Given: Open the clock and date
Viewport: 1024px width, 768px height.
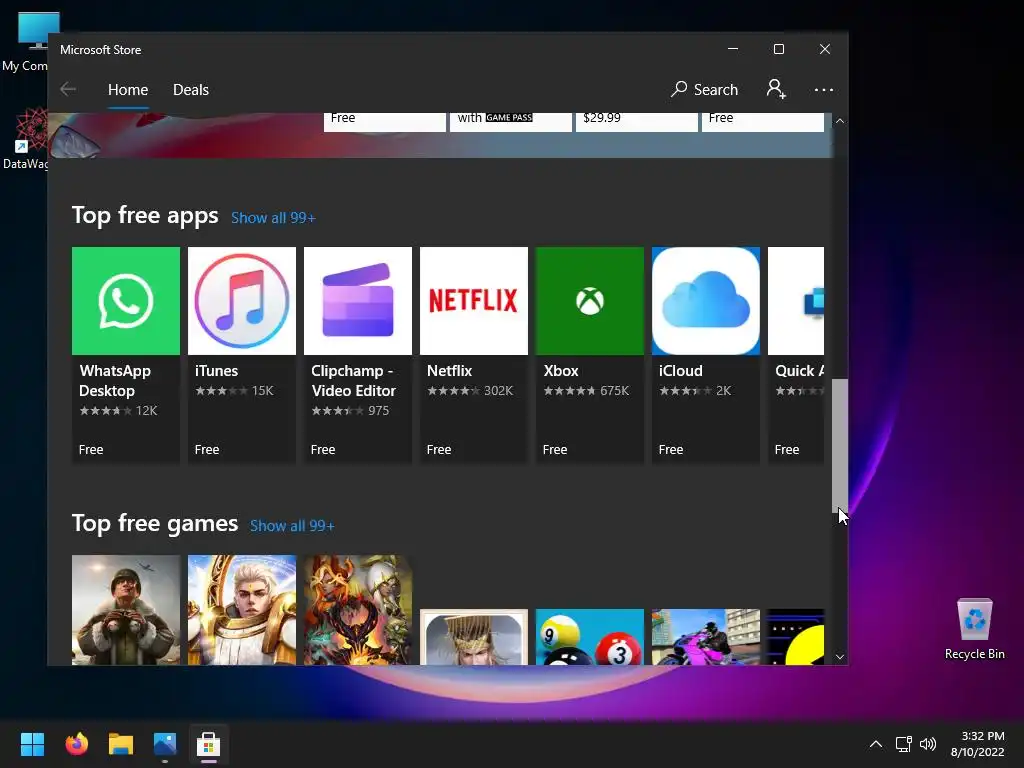Looking at the screenshot, I should (977, 744).
